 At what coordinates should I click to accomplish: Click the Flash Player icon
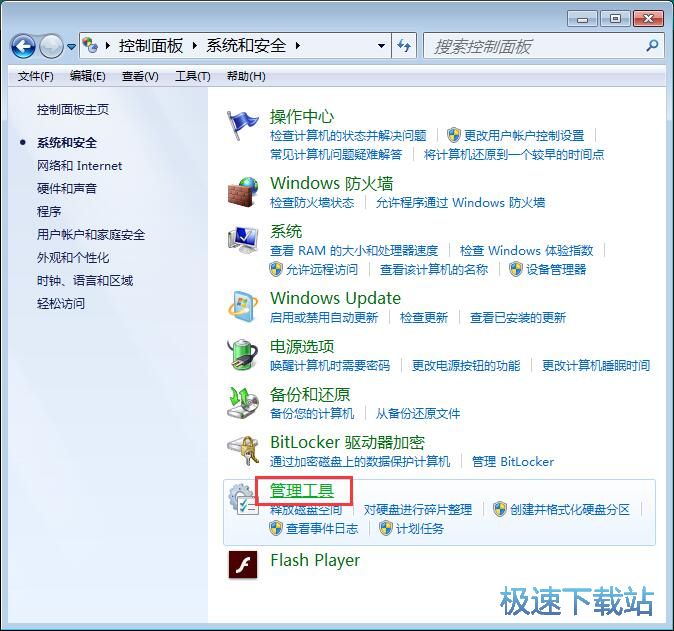tap(243, 564)
